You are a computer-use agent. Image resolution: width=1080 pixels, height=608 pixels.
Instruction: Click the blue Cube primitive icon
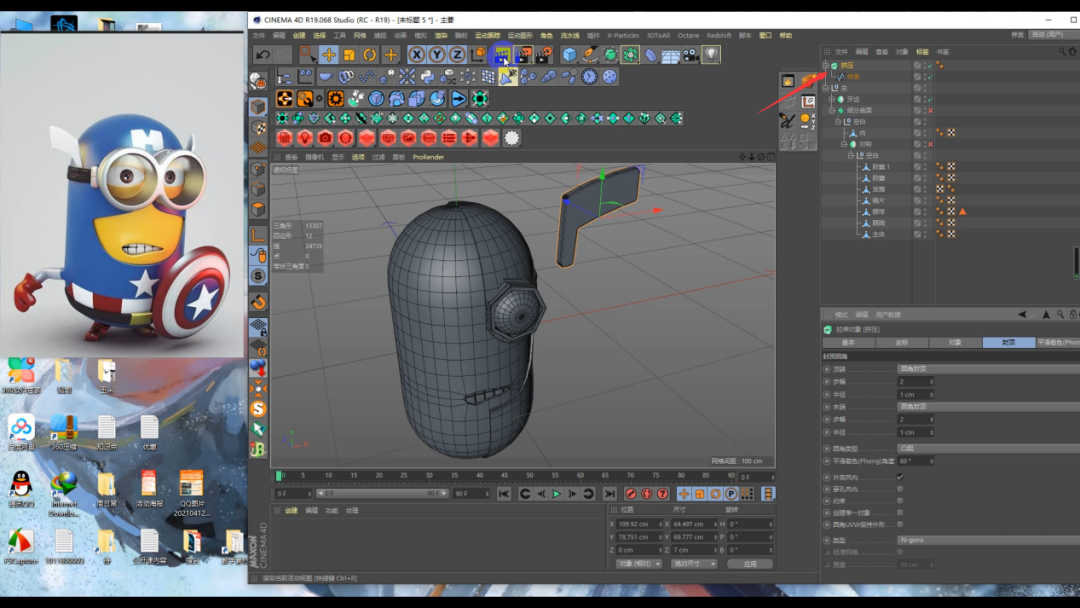click(569, 54)
